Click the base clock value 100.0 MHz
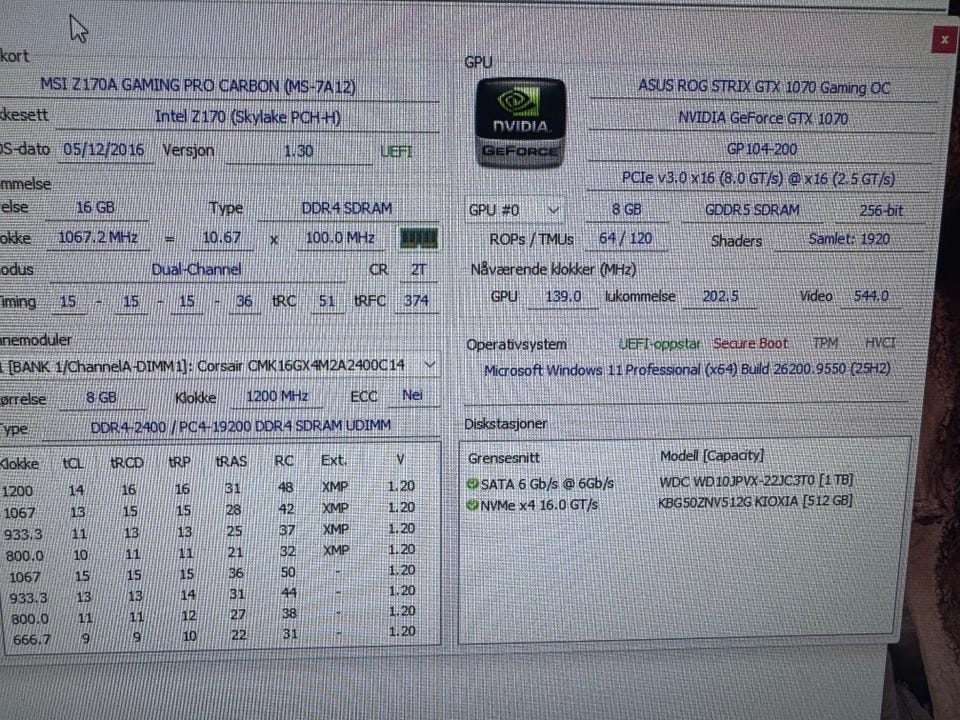Screen dimensions: 960x720 pos(340,238)
